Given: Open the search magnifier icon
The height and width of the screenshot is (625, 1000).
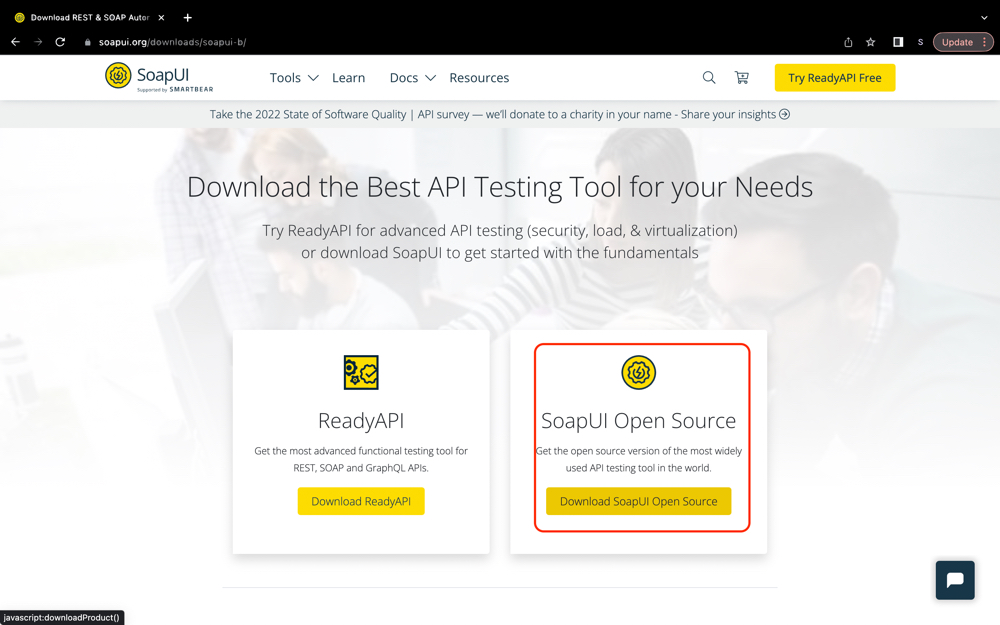Looking at the screenshot, I should [x=709, y=77].
